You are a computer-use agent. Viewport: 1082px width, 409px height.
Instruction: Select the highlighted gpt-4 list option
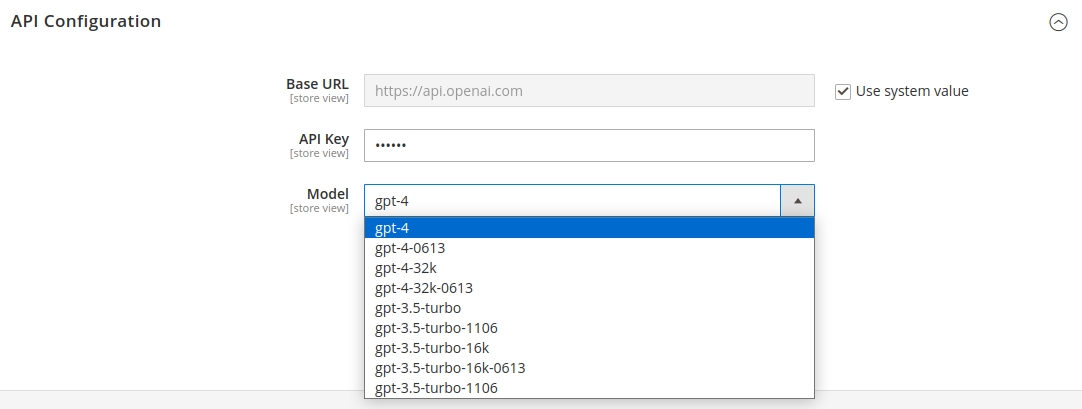click(589, 228)
